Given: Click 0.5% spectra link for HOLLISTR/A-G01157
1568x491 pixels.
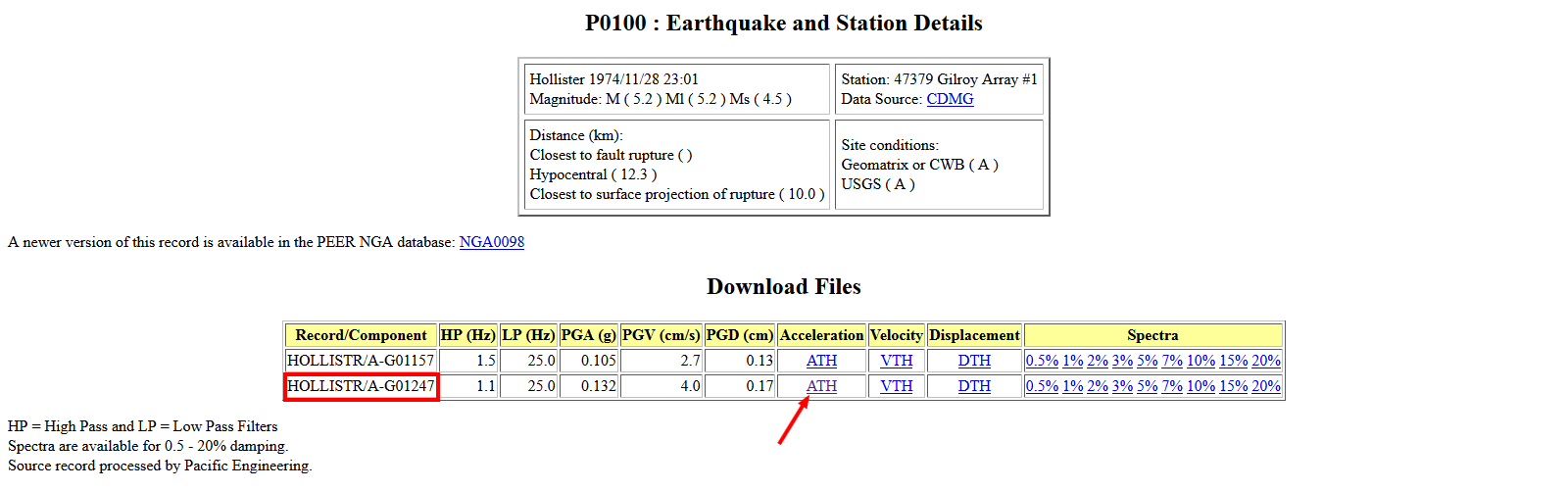Looking at the screenshot, I should pyautogui.click(x=1042, y=361).
